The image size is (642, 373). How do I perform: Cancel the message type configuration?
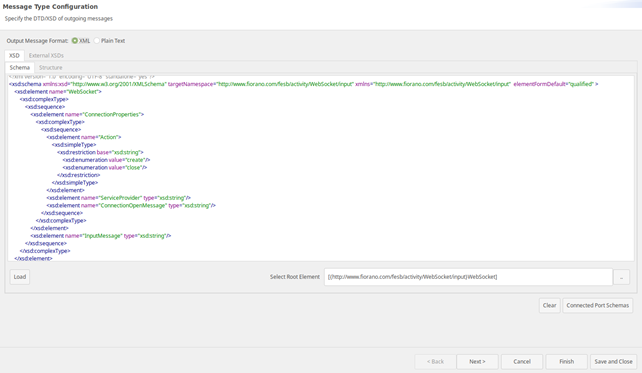pos(522,362)
